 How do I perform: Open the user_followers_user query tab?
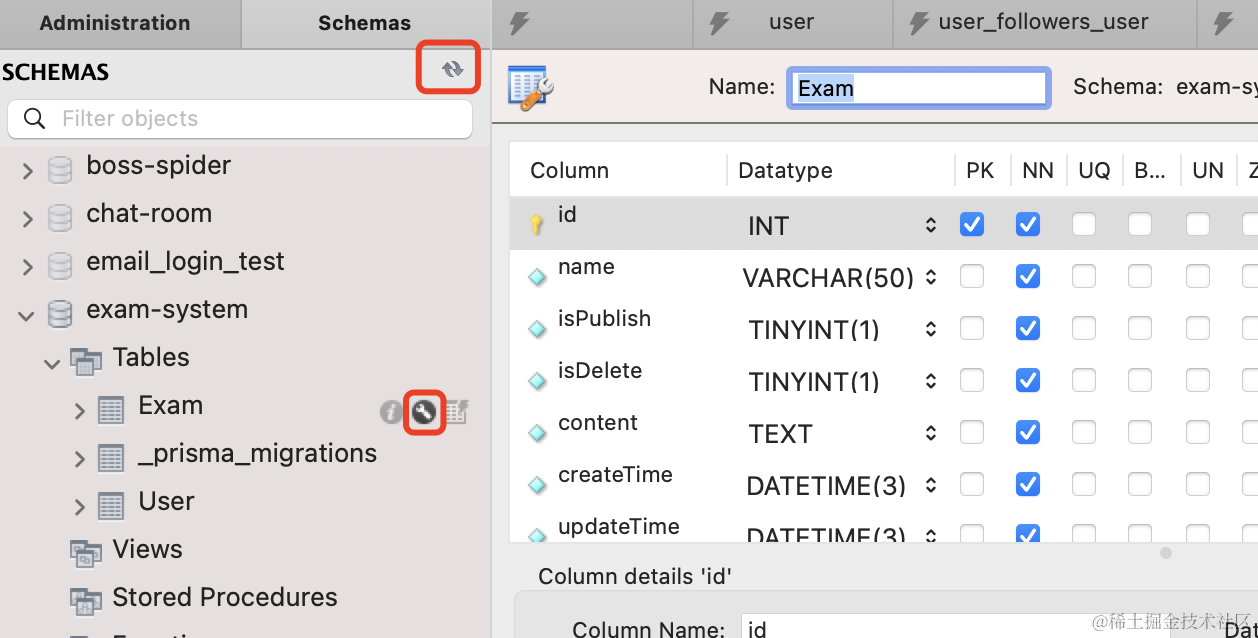pyautogui.click(x=1042, y=23)
